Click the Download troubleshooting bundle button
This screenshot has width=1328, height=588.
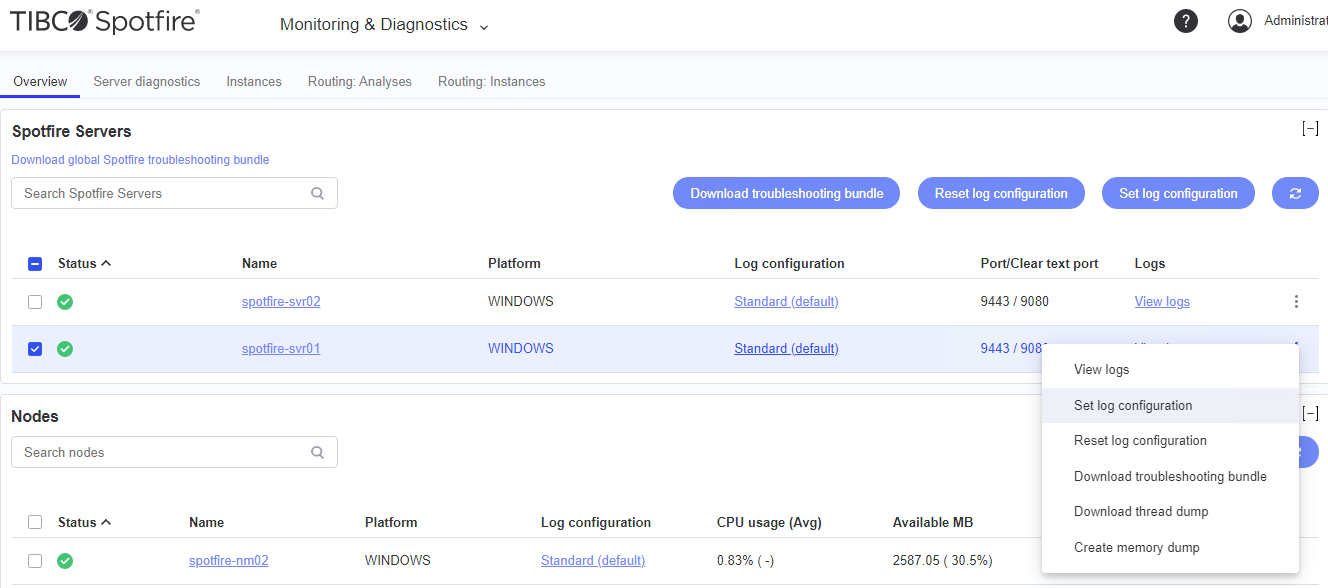[787, 193]
